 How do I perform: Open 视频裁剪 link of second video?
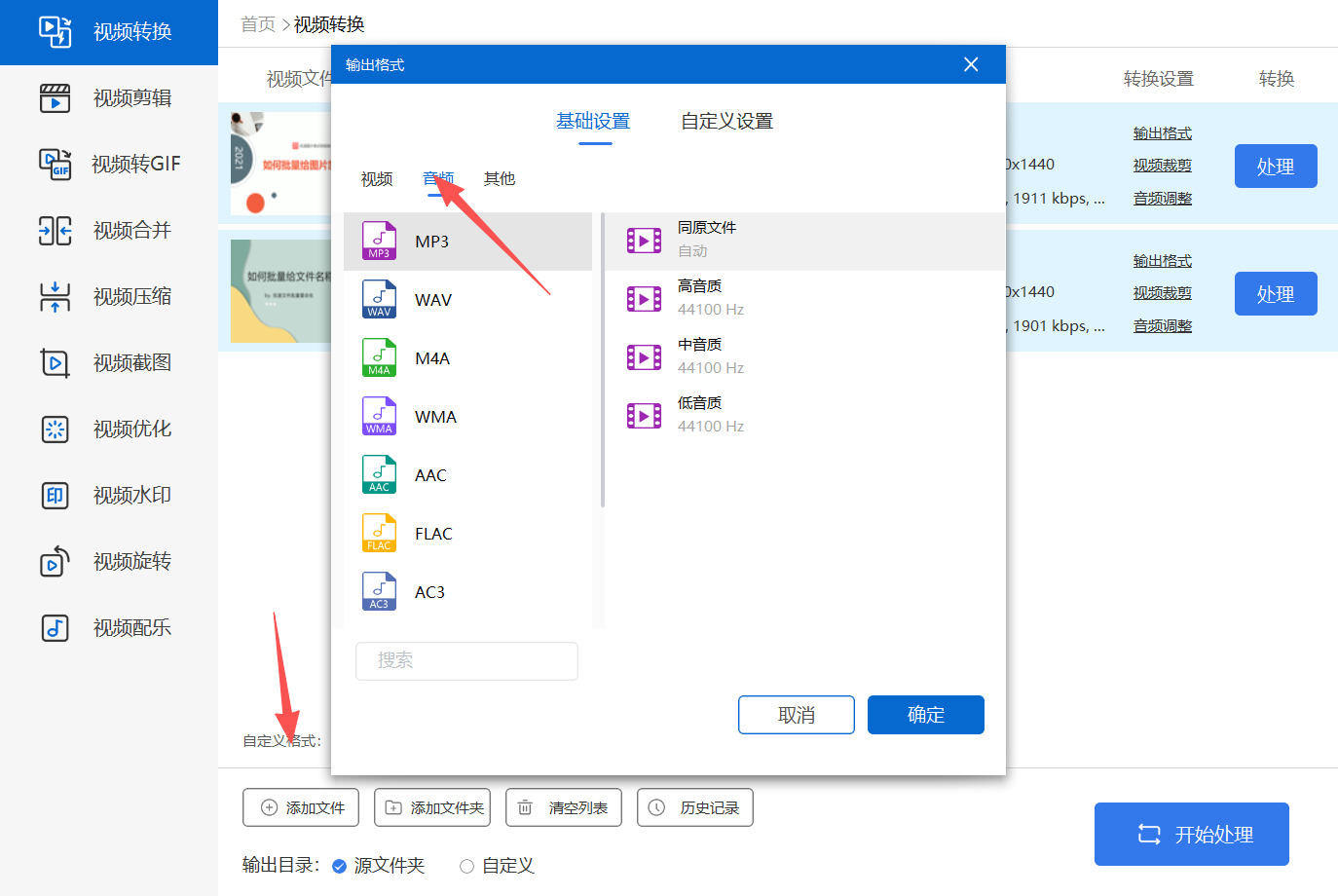point(1163,293)
